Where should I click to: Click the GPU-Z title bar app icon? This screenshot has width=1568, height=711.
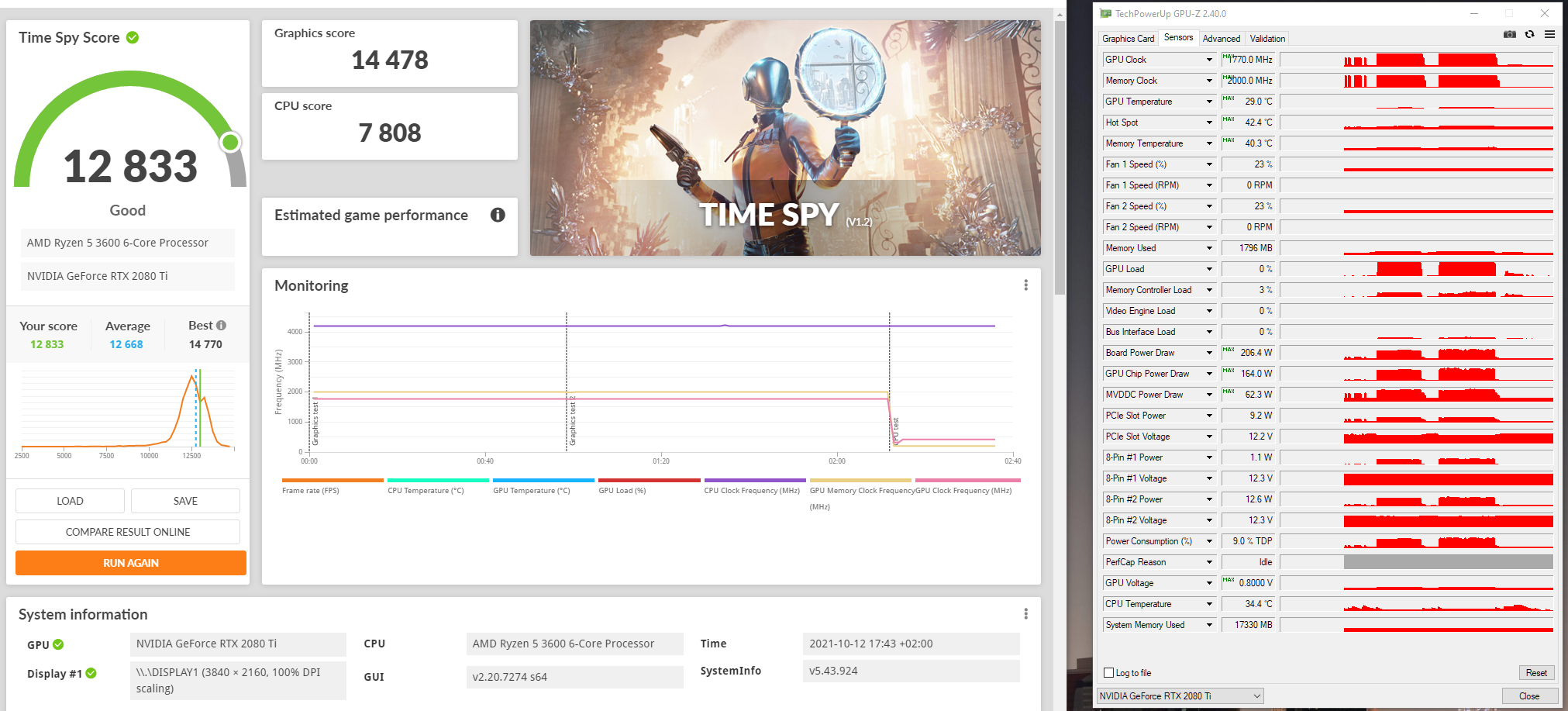(x=1106, y=13)
